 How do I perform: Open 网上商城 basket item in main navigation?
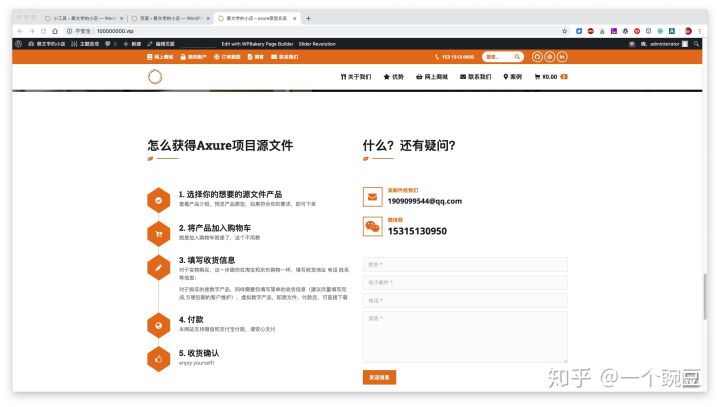coord(432,77)
